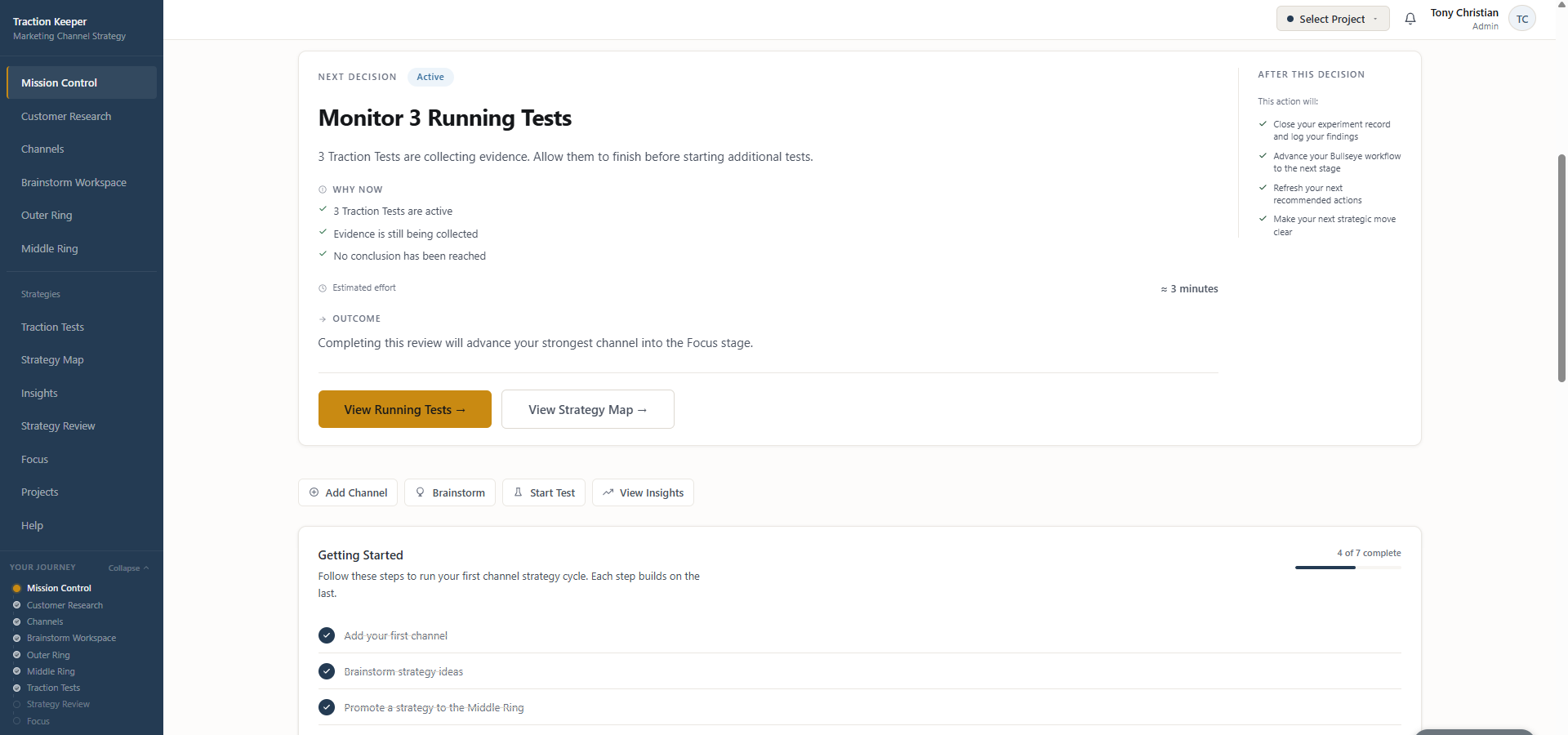Image resolution: width=1568 pixels, height=735 pixels.
Task: Click Tony Christian user name
Action: point(1464,12)
